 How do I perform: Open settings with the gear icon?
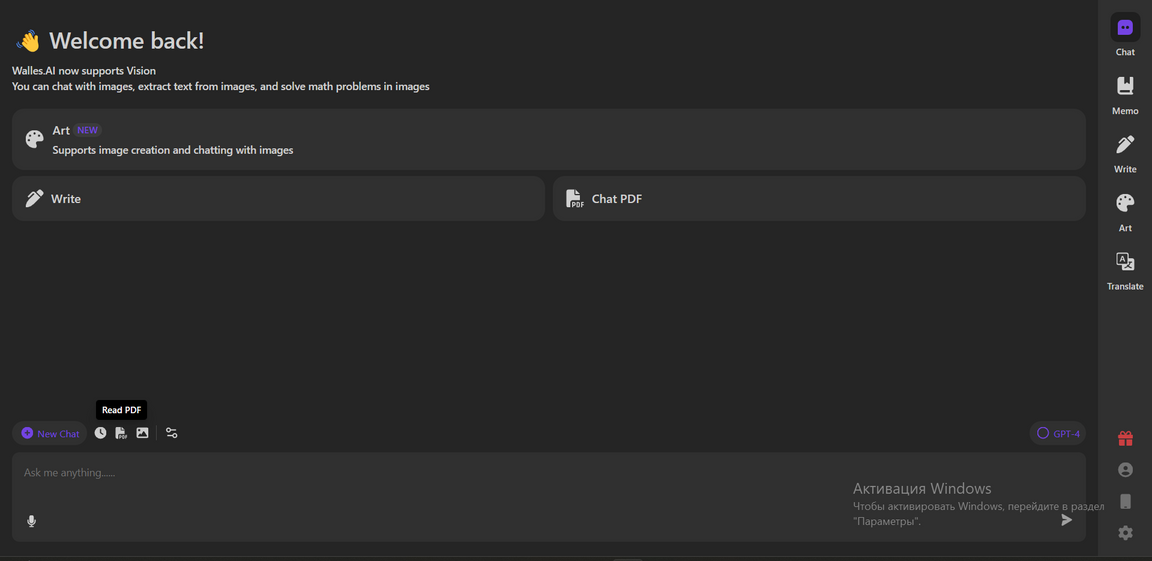tap(1125, 533)
